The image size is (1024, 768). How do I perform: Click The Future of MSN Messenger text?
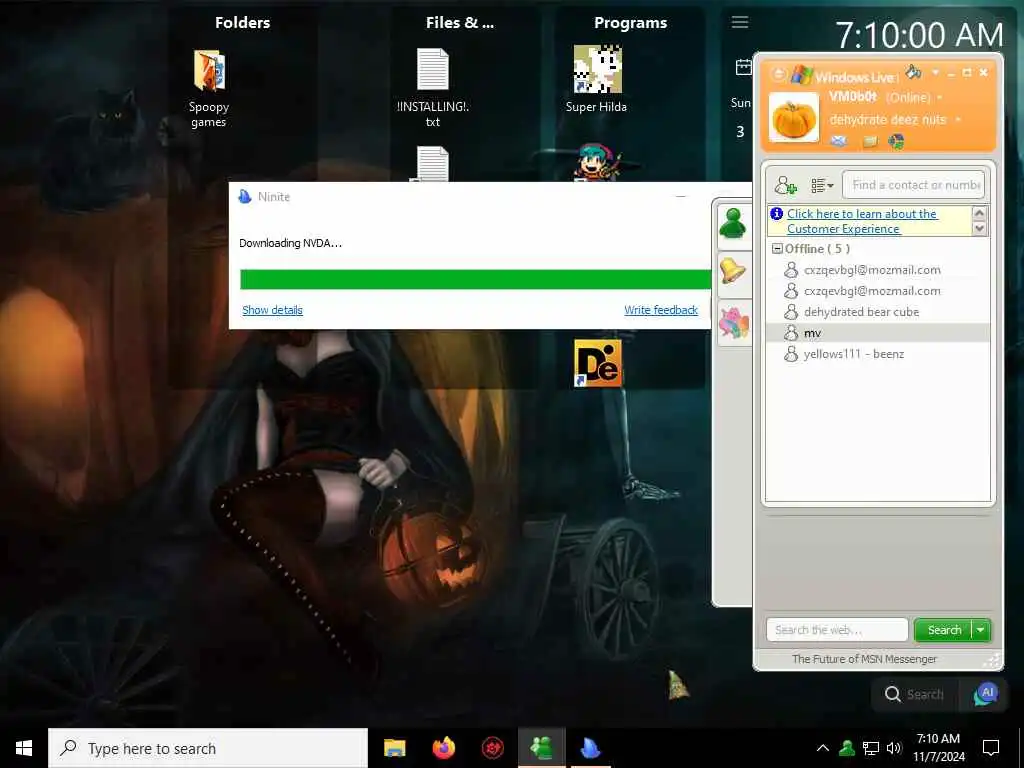pyautogui.click(x=864, y=659)
